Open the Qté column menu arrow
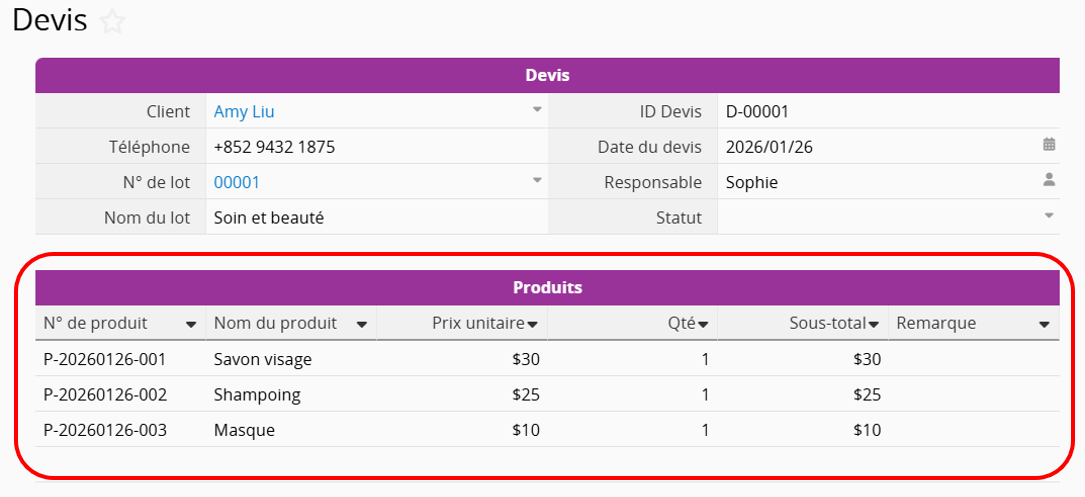1085x497 pixels. pyautogui.click(x=703, y=325)
